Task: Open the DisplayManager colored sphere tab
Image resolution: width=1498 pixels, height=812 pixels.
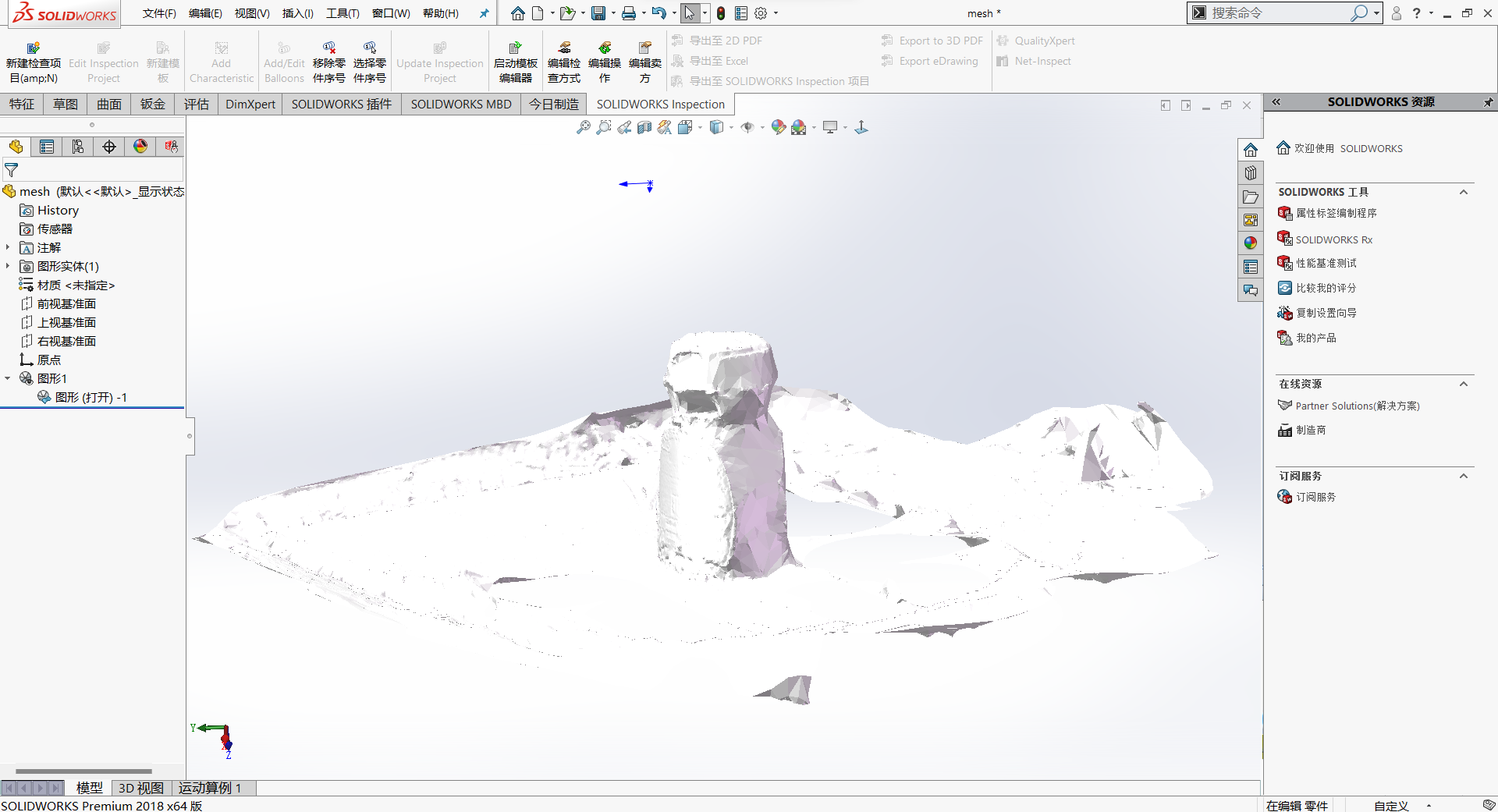Action: coord(140,147)
